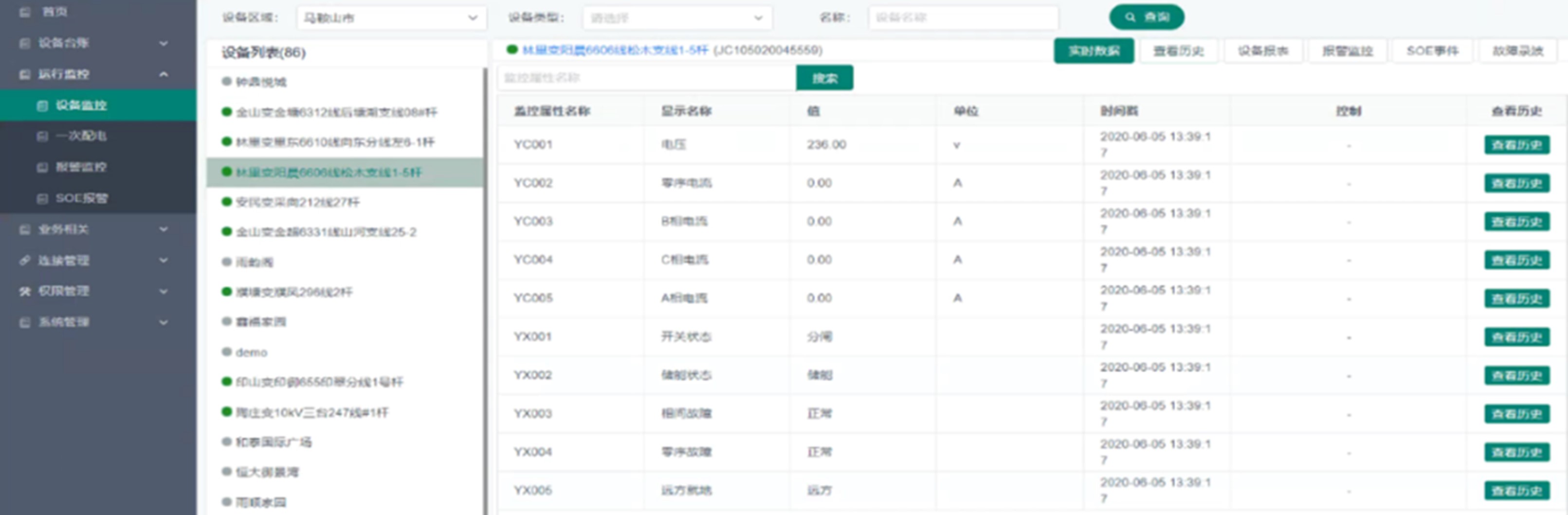Click the 权限管理 icon in sidebar
The image size is (1568, 515).
pos(25,291)
